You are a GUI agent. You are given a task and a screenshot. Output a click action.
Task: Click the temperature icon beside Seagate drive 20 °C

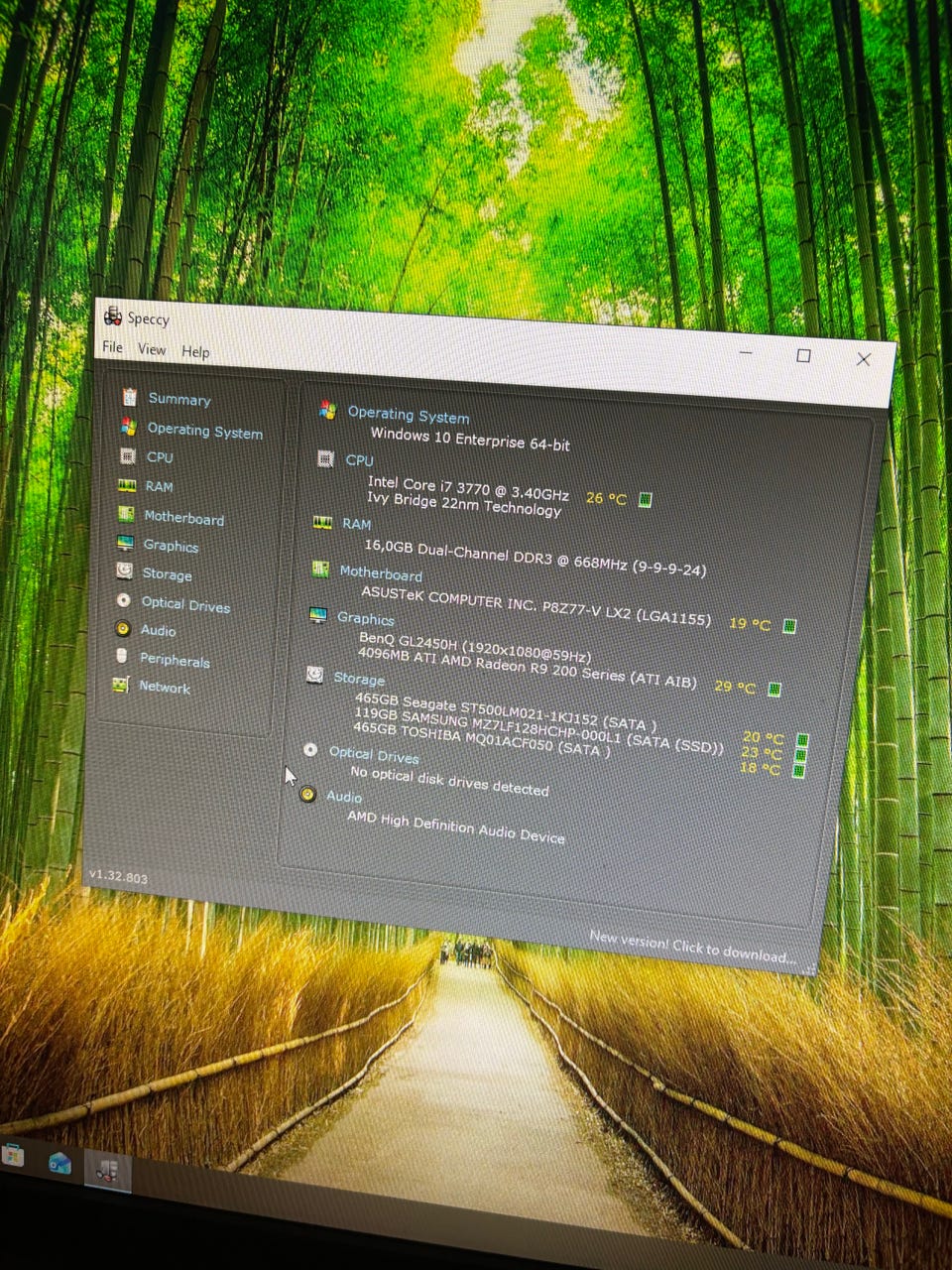point(802,740)
